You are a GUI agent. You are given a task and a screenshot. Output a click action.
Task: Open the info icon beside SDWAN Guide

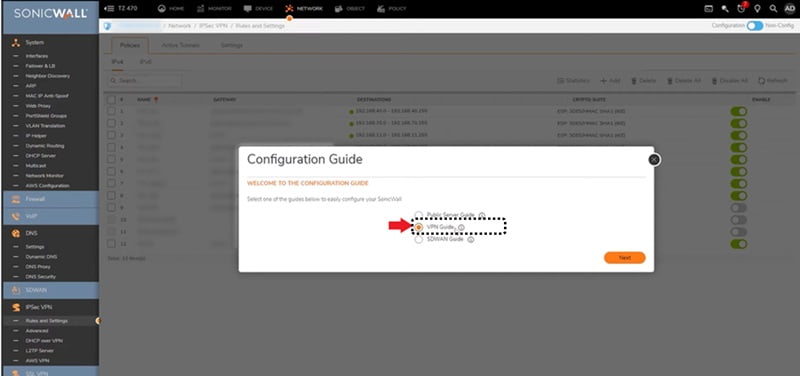(471, 239)
